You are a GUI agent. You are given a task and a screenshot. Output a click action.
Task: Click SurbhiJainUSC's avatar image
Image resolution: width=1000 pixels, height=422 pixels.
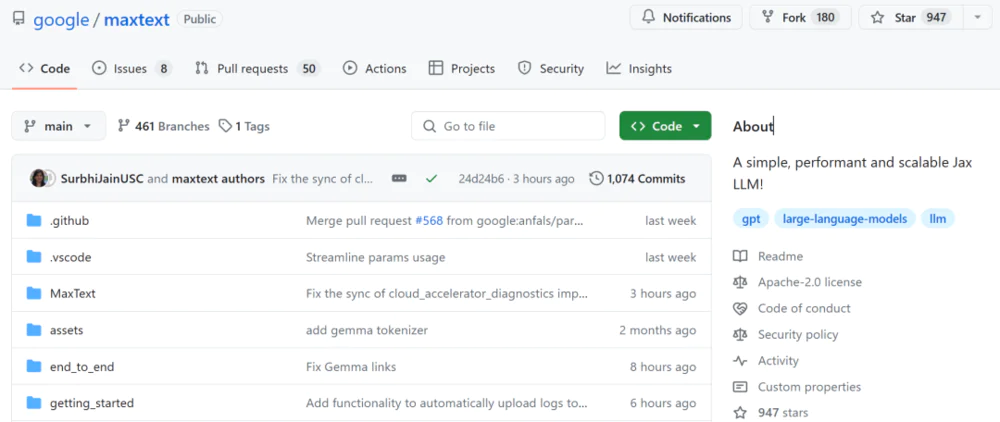coord(39,178)
